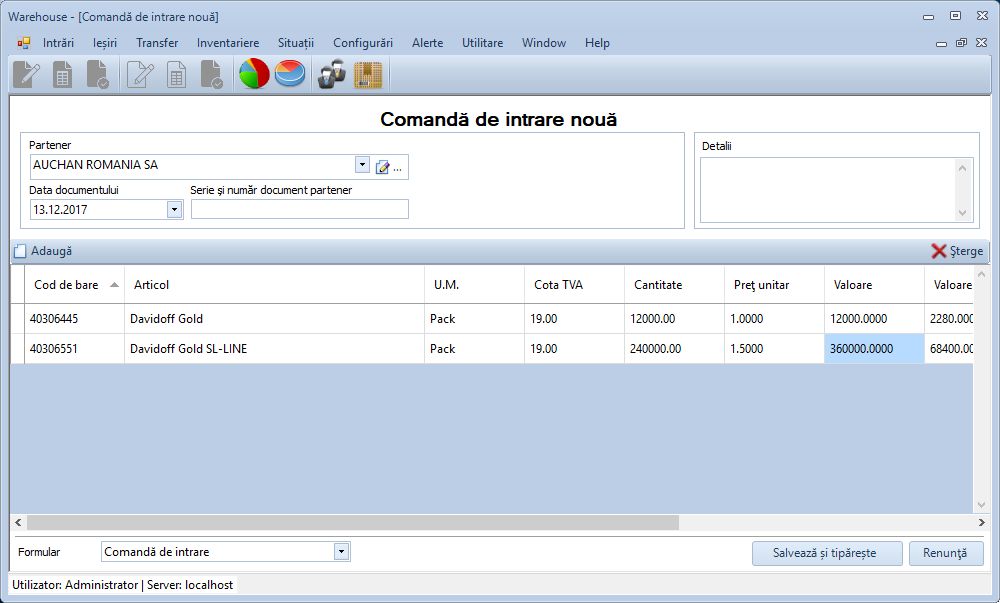Viewport: 1000px width, 603px height.
Task: Click the first pencil-document toolbar icon
Action: point(26,75)
